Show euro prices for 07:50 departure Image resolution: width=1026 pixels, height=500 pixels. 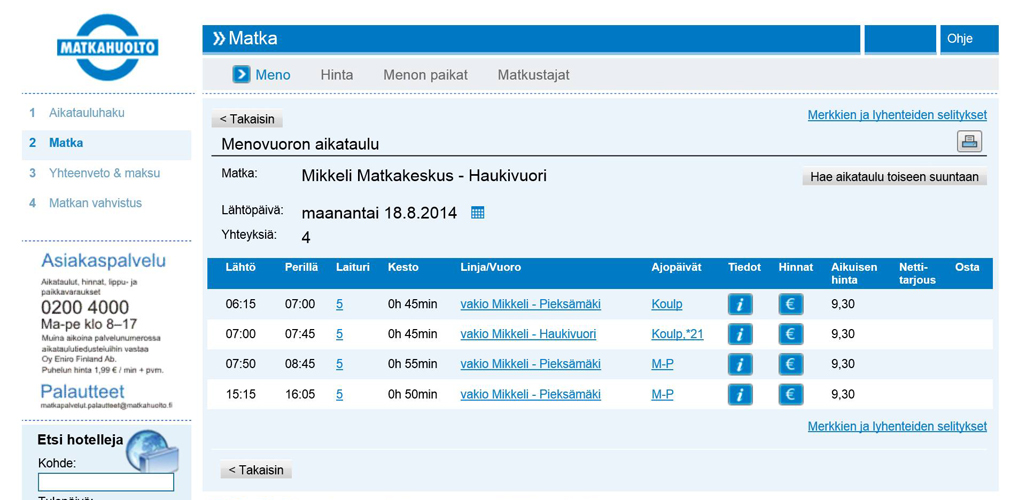[x=790, y=365]
